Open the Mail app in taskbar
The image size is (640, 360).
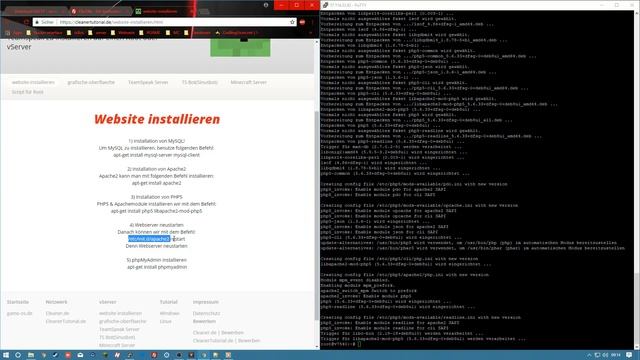coord(80,355)
